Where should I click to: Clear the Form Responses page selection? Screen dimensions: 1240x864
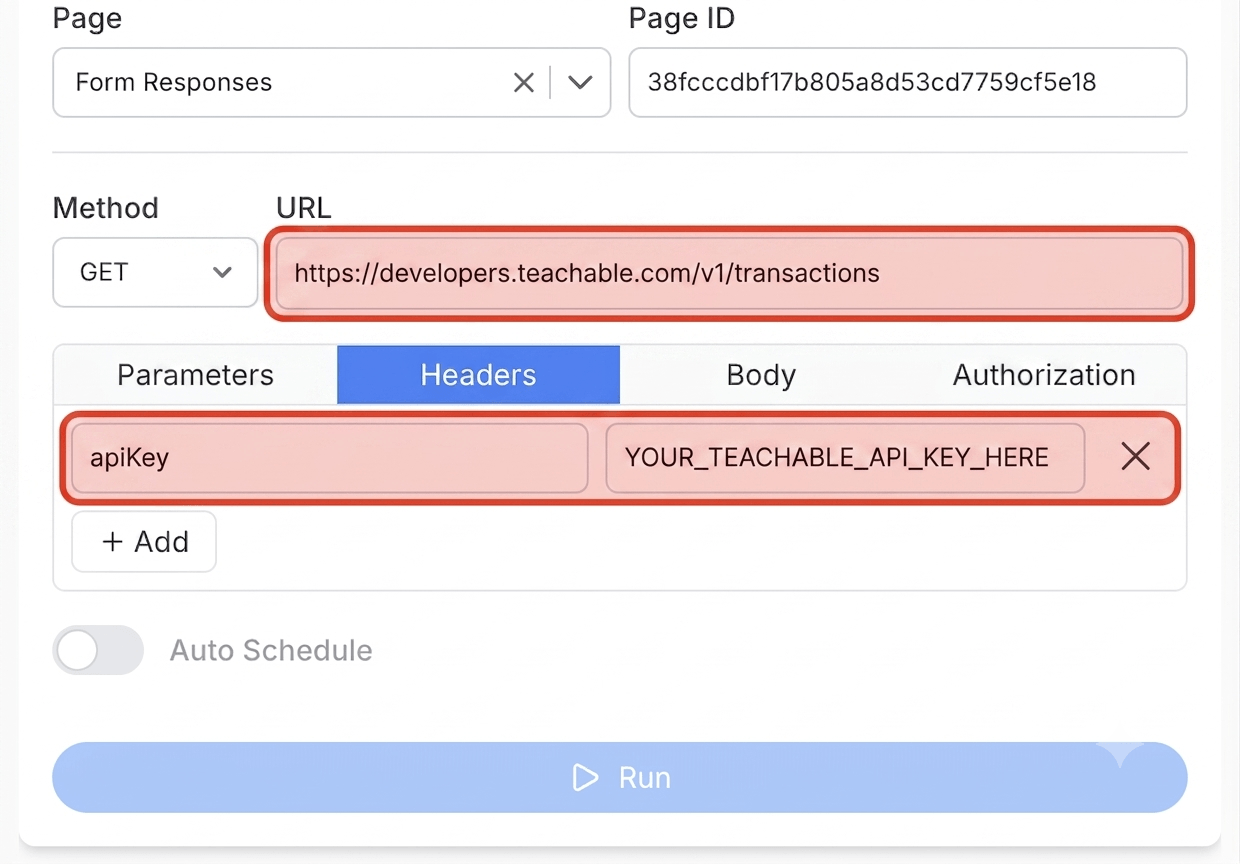pyautogui.click(x=523, y=83)
